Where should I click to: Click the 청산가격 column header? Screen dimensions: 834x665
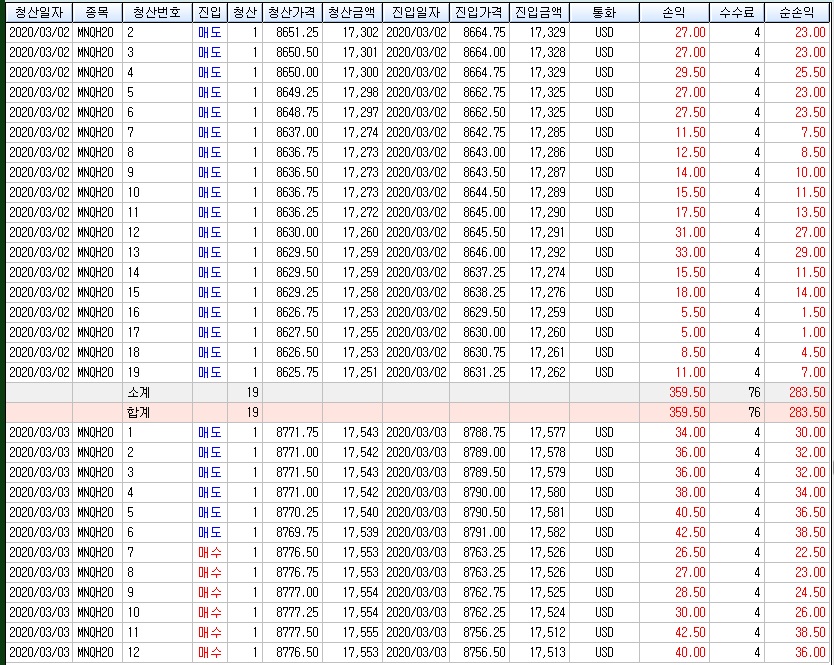click(x=292, y=12)
